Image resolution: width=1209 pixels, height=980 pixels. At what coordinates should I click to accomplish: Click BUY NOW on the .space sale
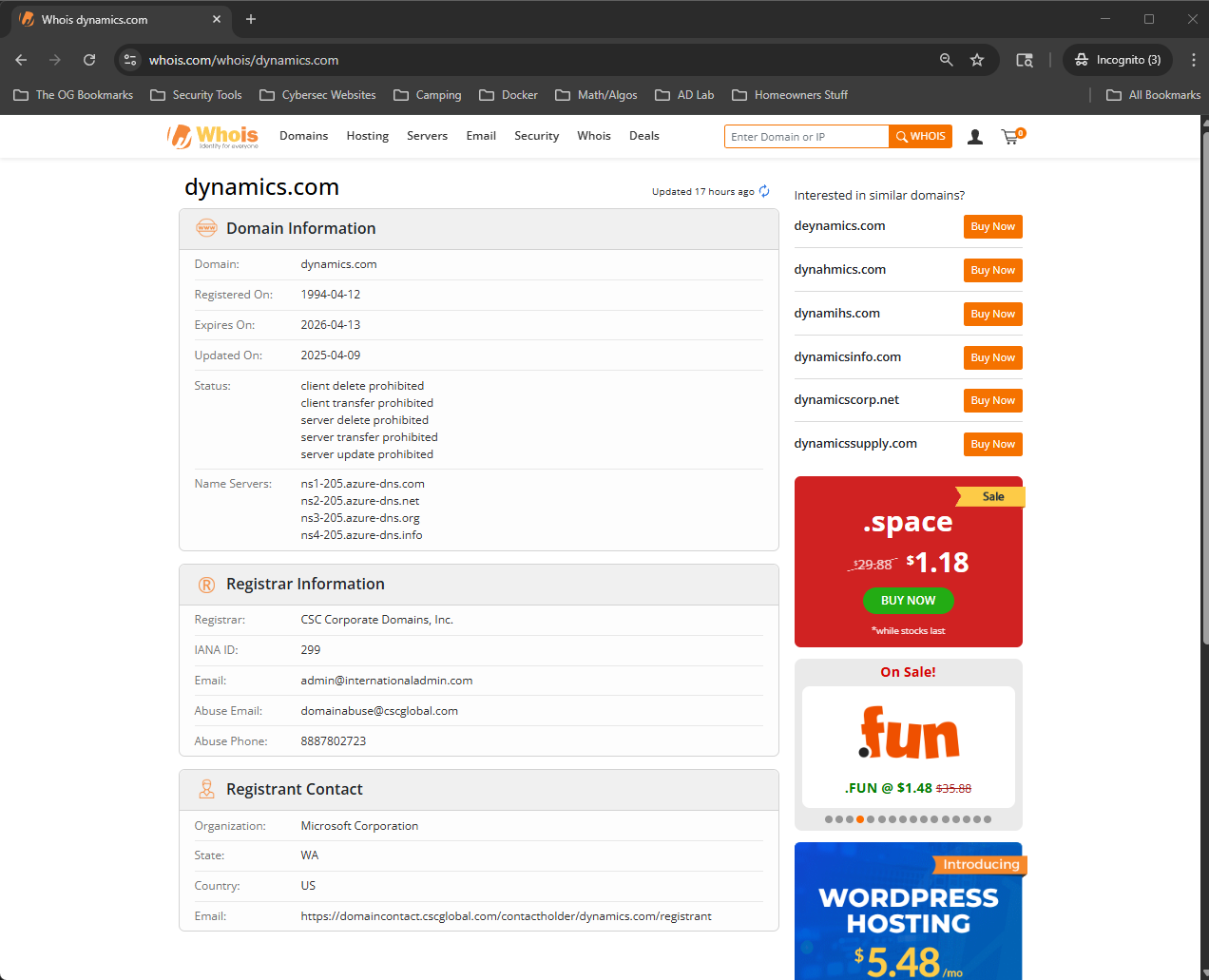pyautogui.click(x=908, y=600)
